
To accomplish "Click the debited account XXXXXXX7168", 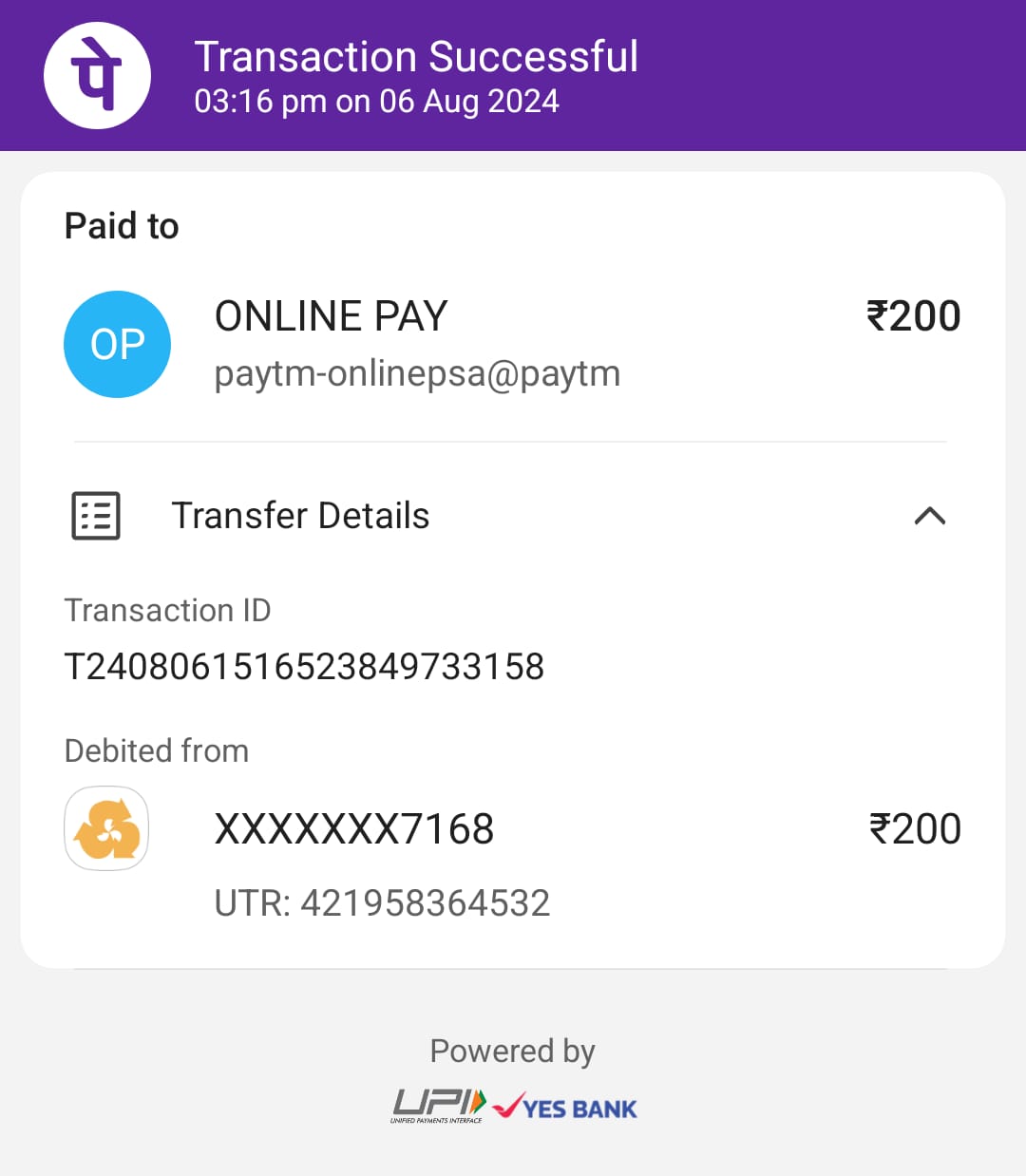I will click(354, 829).
